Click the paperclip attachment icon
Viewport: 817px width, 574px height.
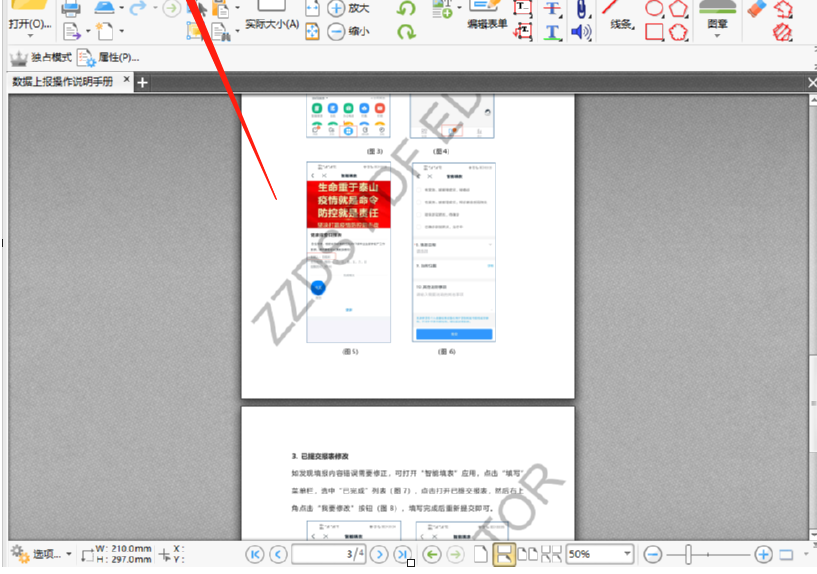point(581,9)
